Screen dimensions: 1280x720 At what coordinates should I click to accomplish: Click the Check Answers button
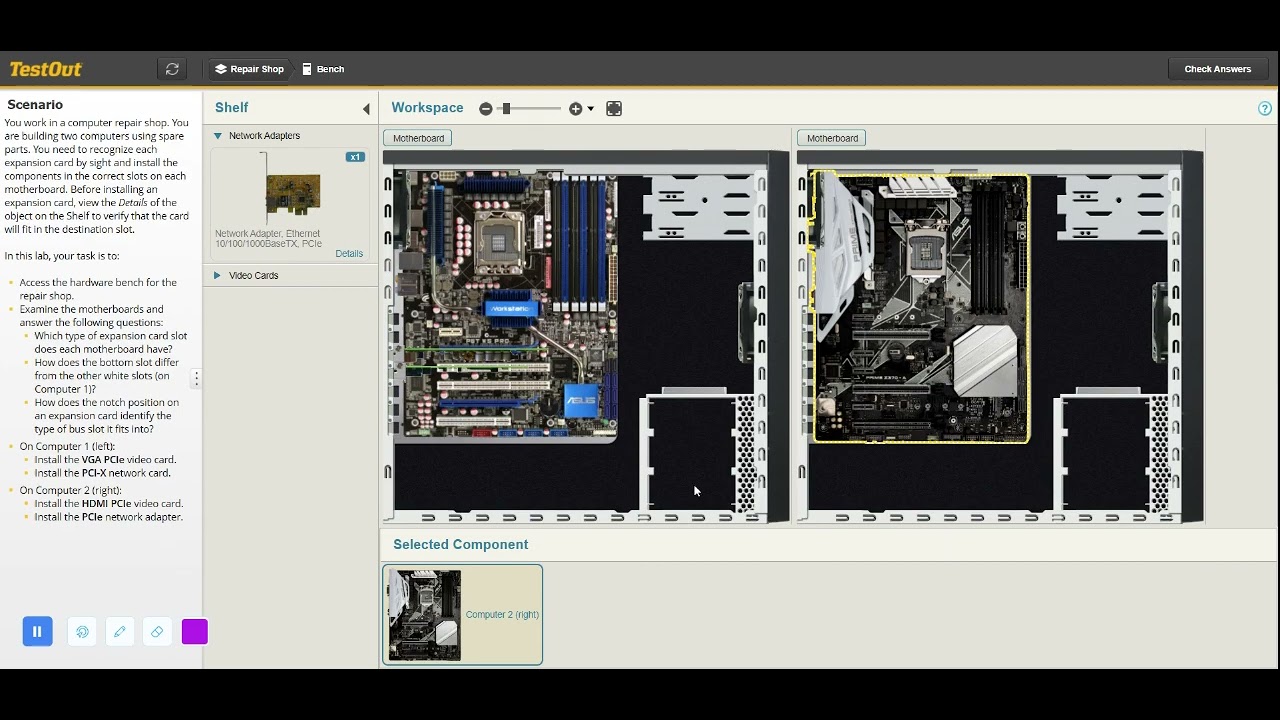[x=1217, y=69]
